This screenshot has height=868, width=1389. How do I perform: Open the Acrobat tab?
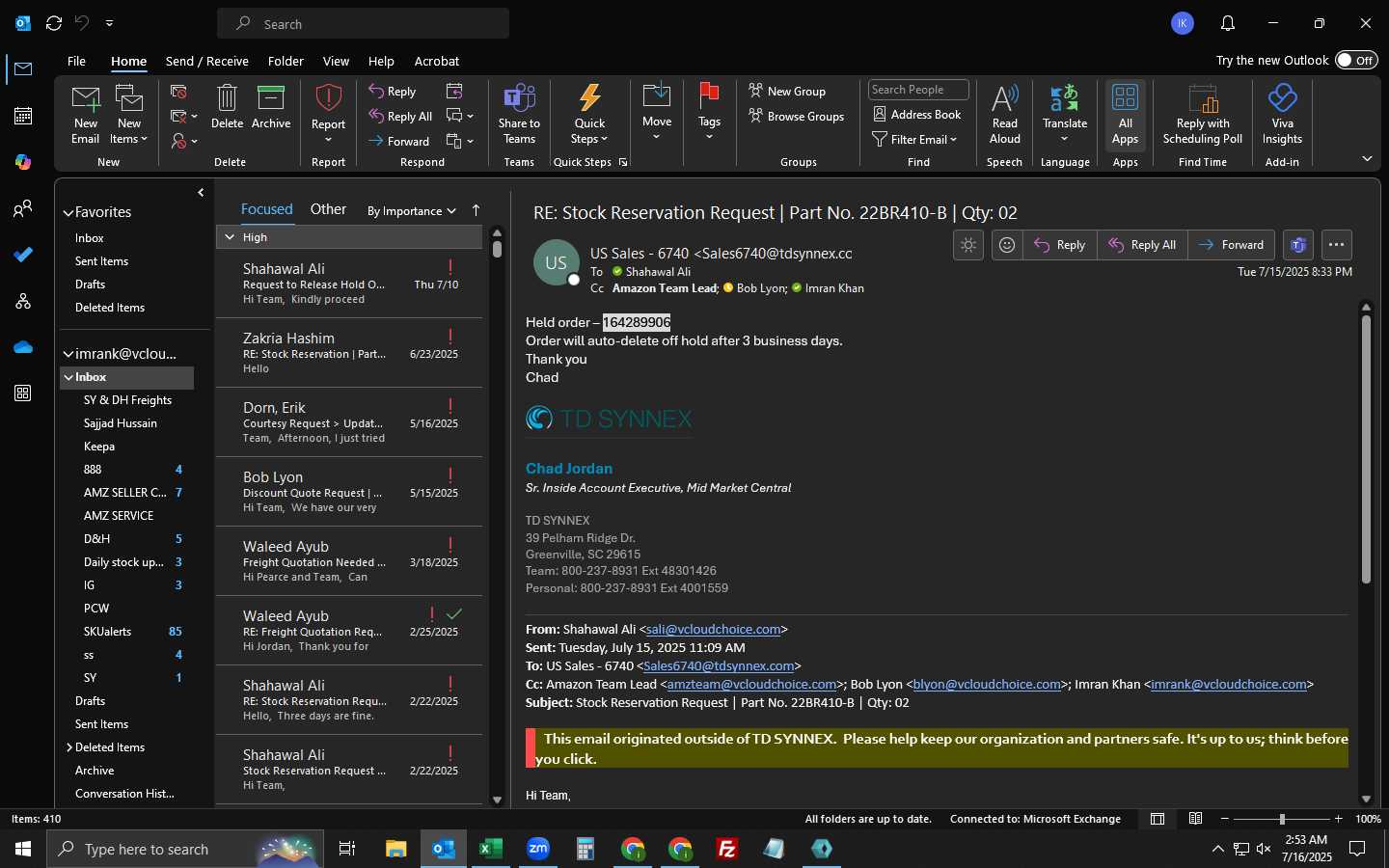click(x=437, y=61)
